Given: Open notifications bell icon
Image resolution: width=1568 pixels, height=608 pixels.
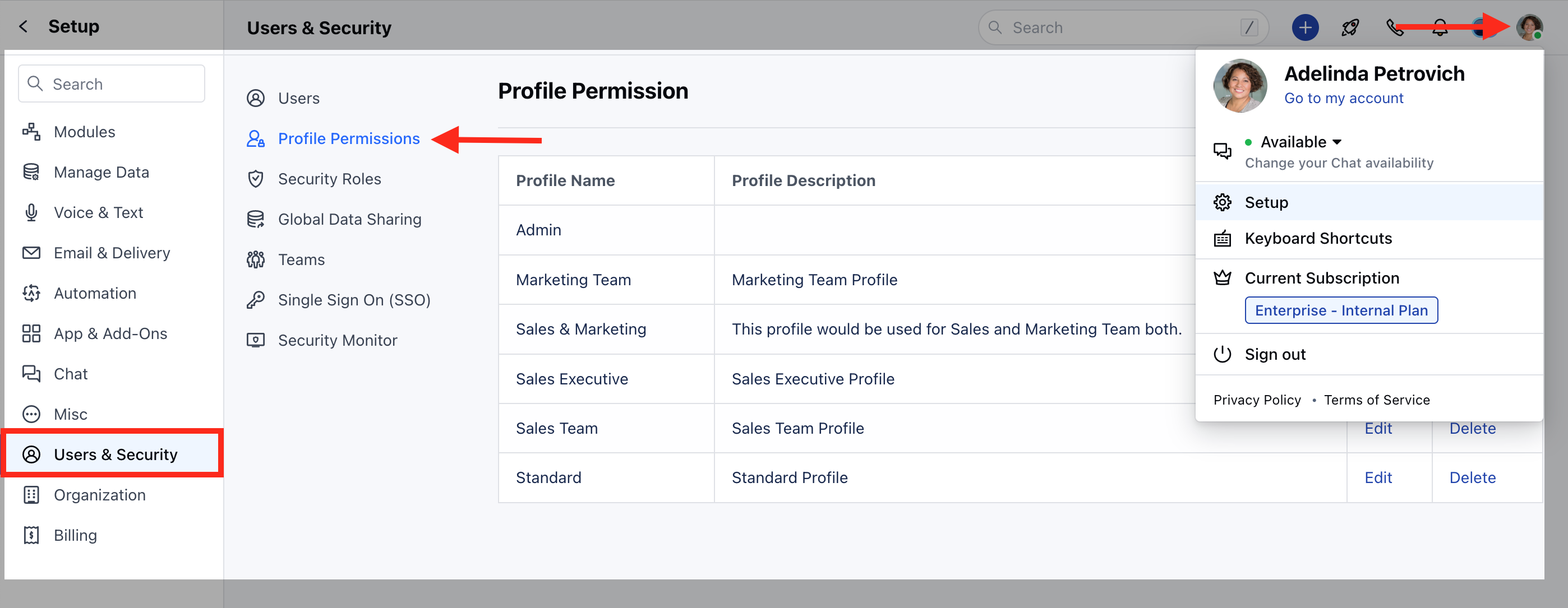Looking at the screenshot, I should point(1440,28).
